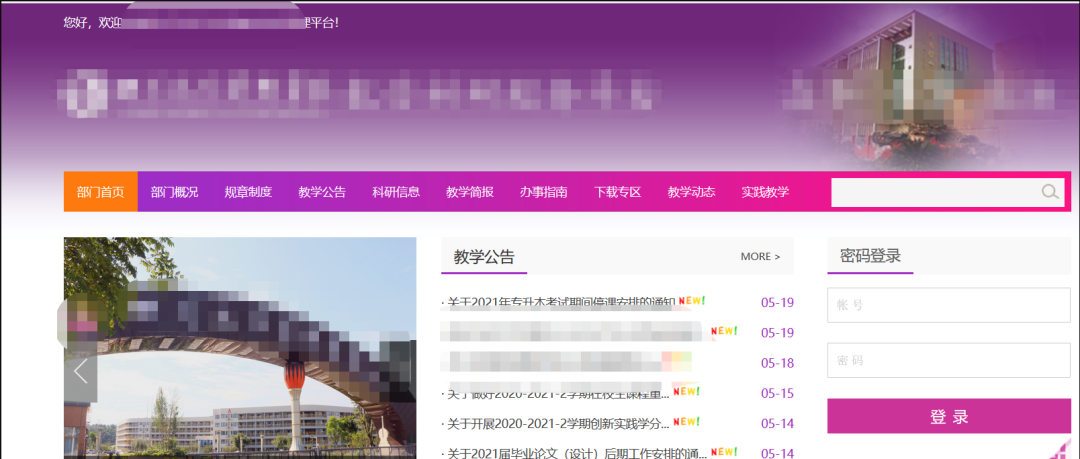The width and height of the screenshot is (1080, 459).
Task: Open the 部门首页 nav tab
Action: click(x=101, y=192)
